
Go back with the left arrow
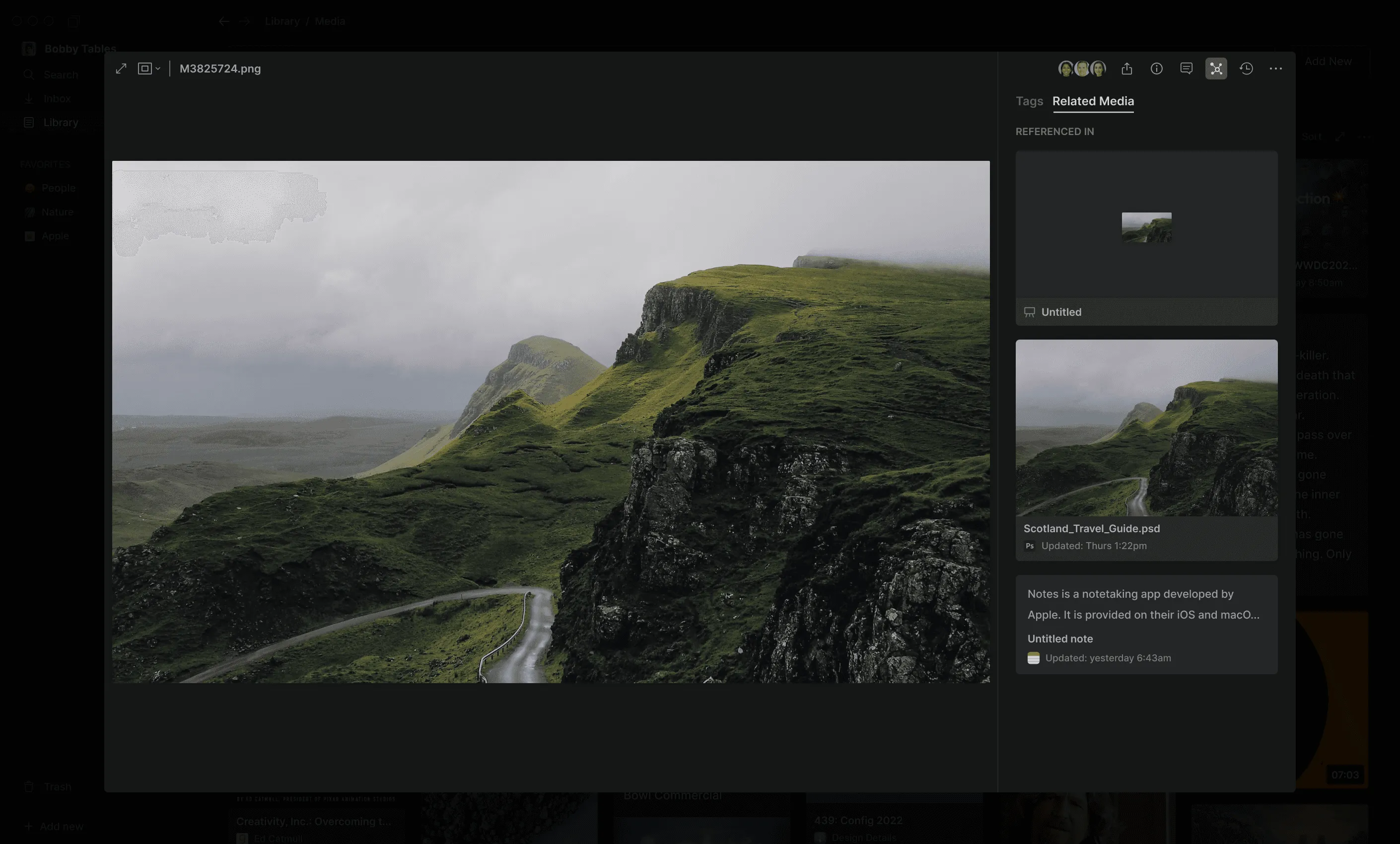click(x=224, y=21)
